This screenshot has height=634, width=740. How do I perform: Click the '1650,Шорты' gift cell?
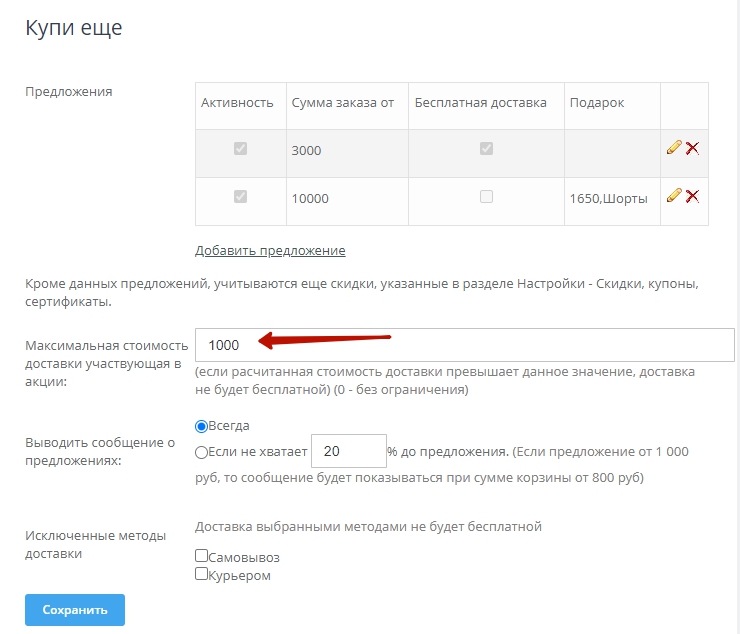tap(607, 198)
